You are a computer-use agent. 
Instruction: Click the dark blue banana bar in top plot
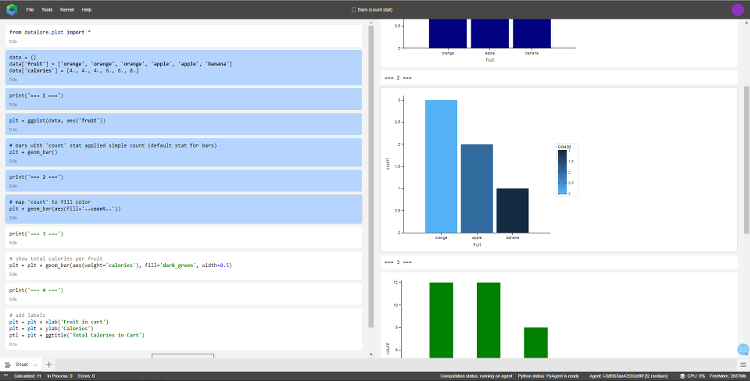pyautogui.click(x=532, y=33)
